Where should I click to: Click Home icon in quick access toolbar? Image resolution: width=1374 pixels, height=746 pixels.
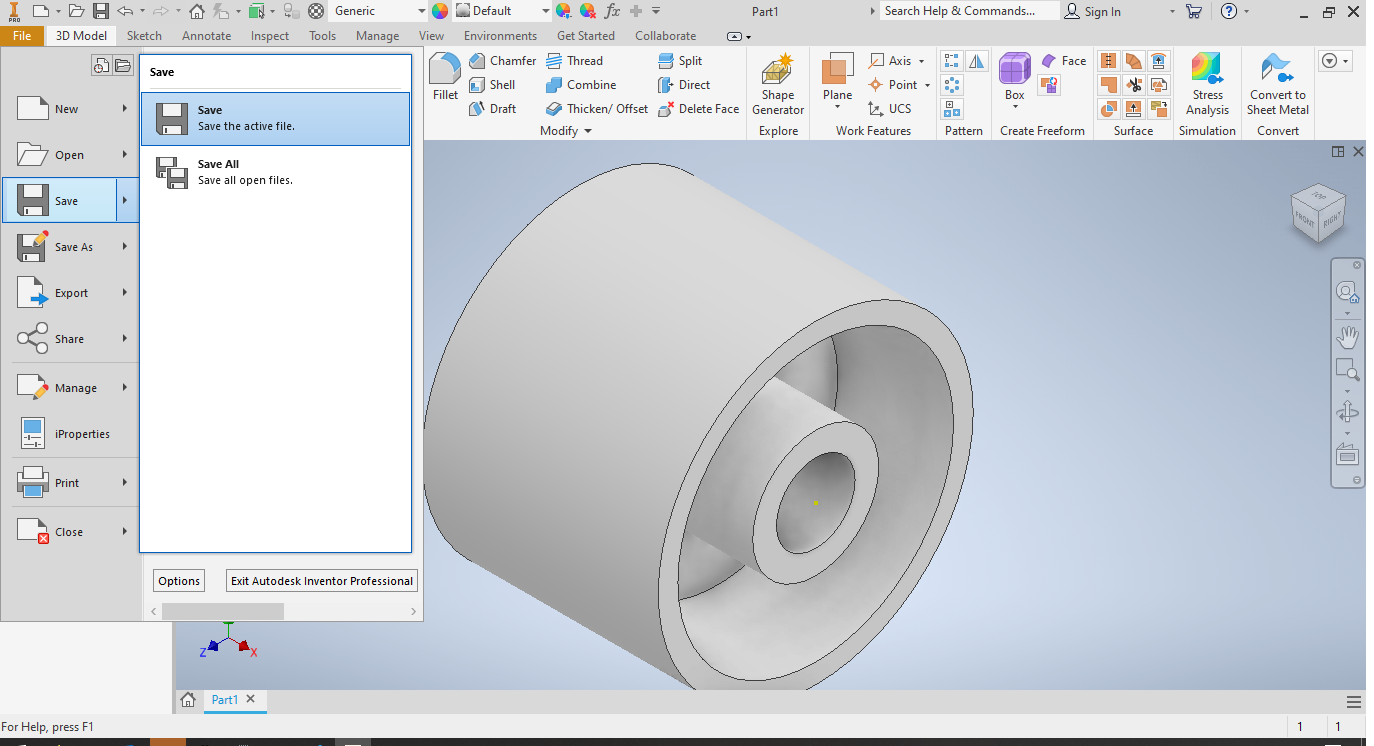click(197, 11)
